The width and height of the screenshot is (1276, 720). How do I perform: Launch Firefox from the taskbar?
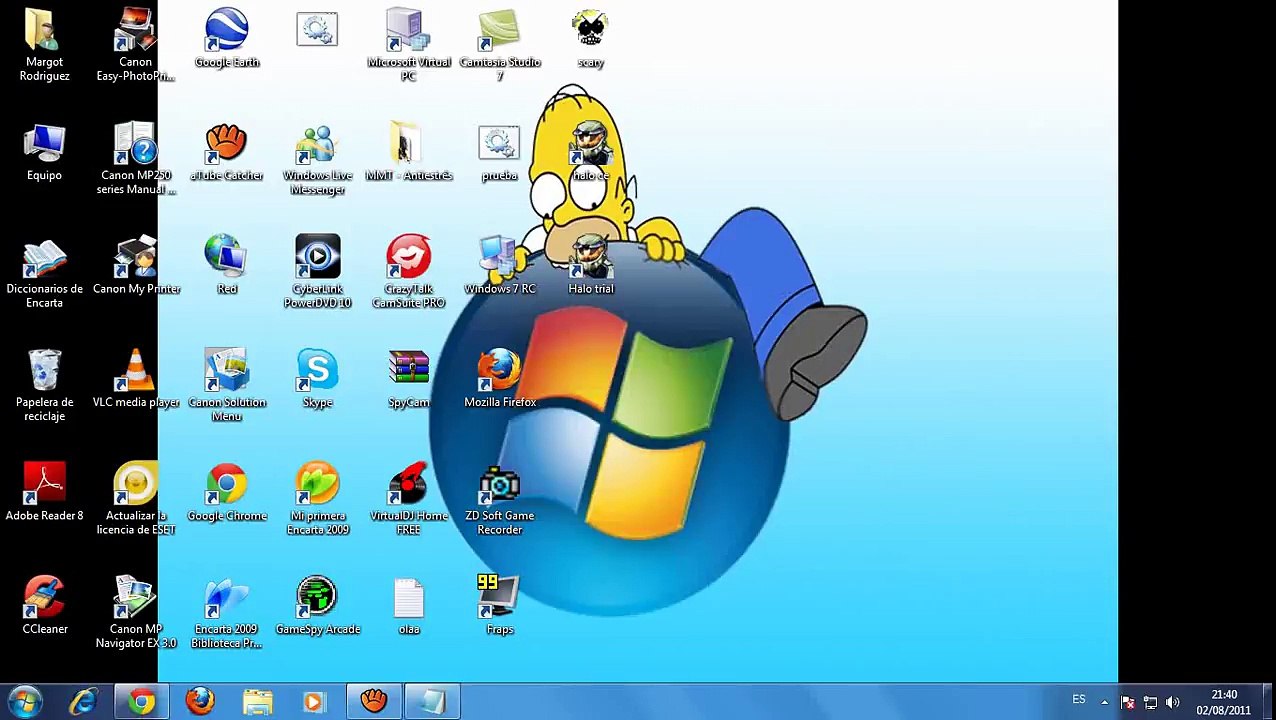tap(200, 702)
